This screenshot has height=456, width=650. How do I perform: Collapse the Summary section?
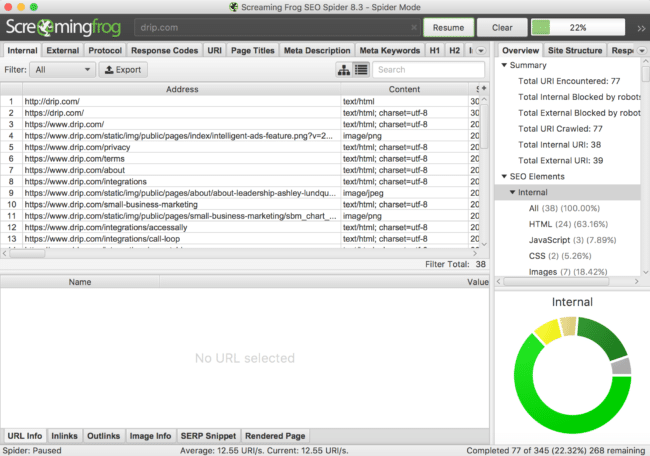[x=504, y=65]
